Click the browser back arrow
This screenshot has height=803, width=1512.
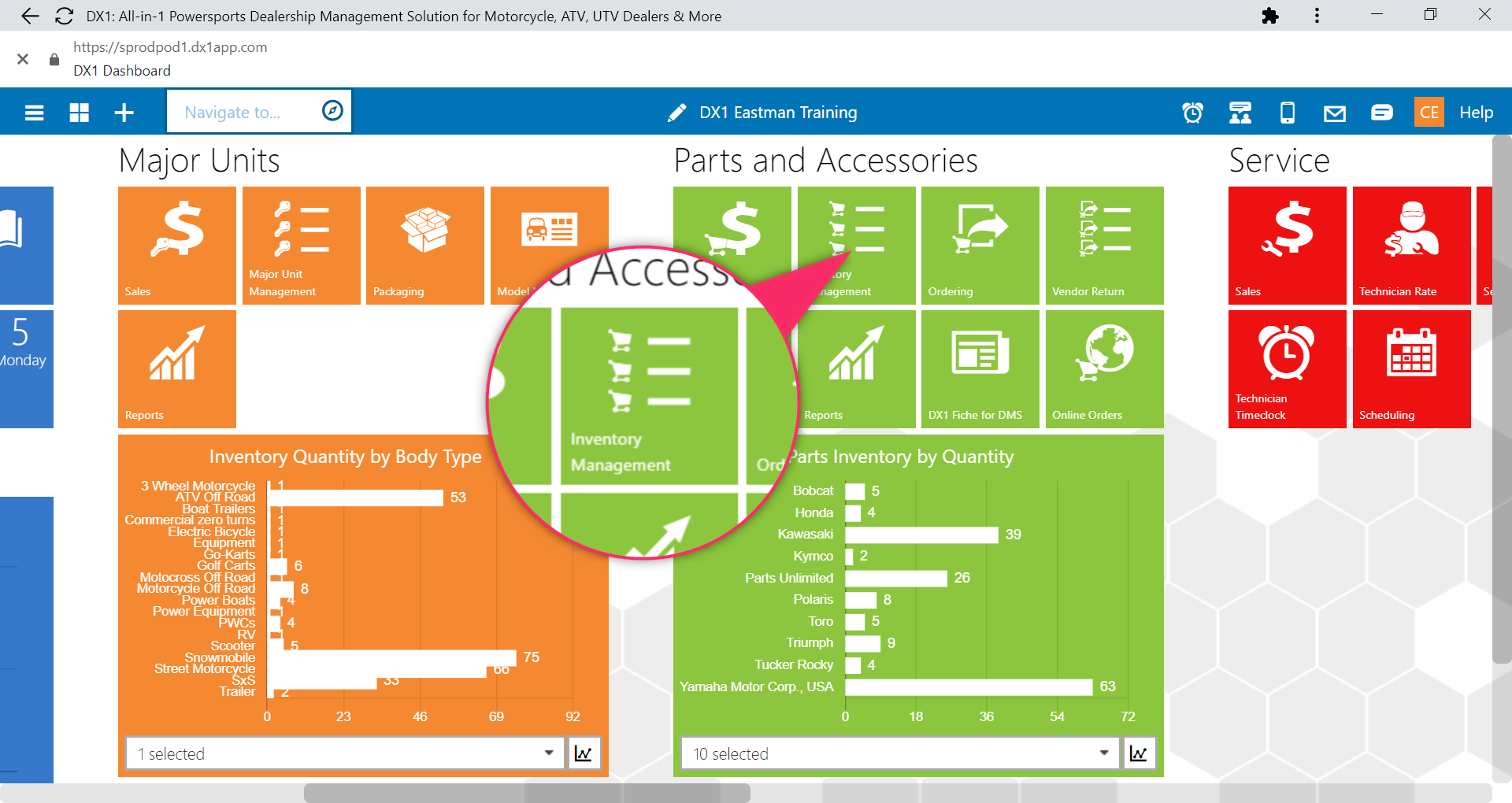[29, 16]
